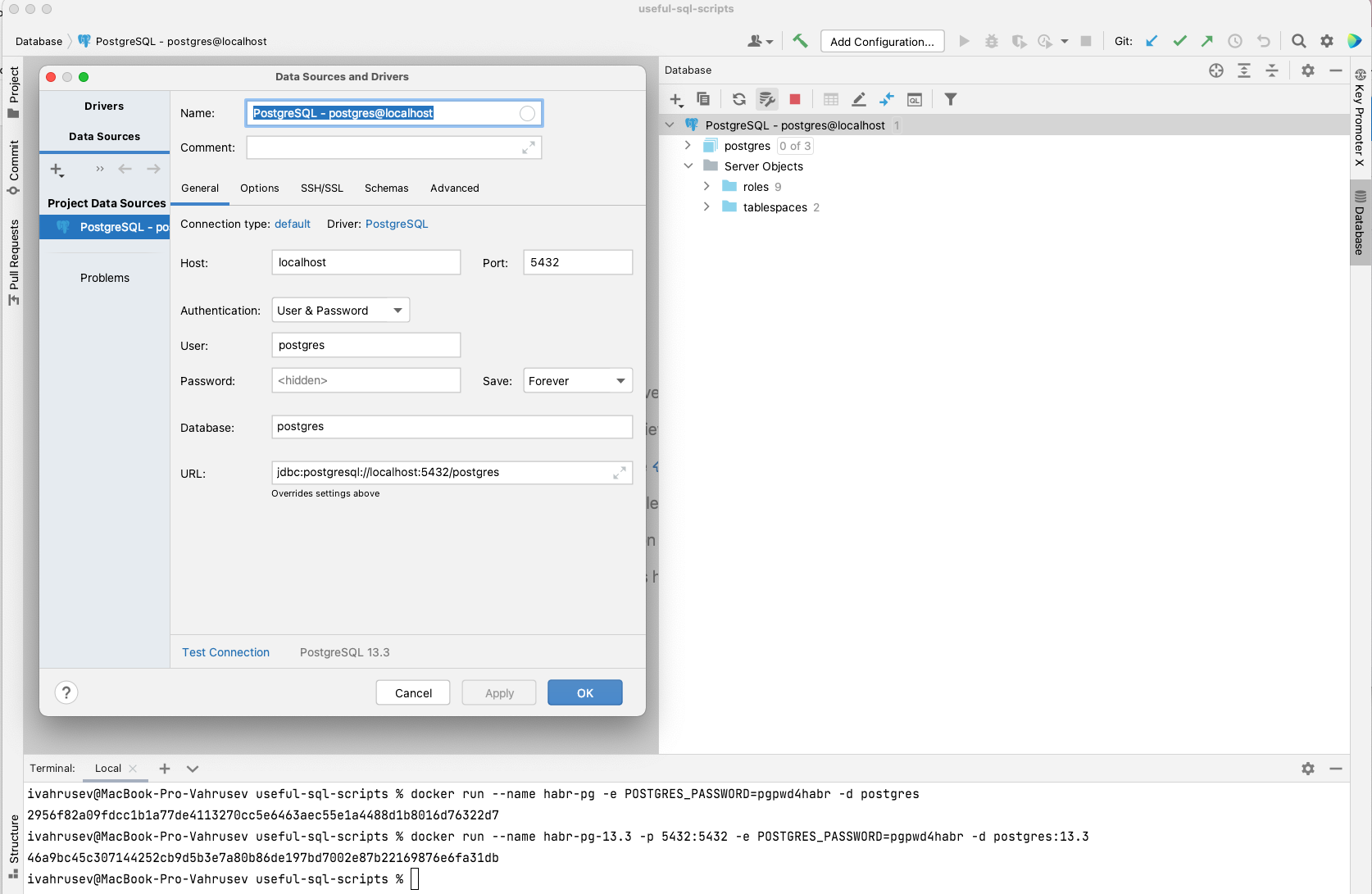Open run configuration options dropdown arrow
The width and height of the screenshot is (1372, 894).
point(1065,41)
